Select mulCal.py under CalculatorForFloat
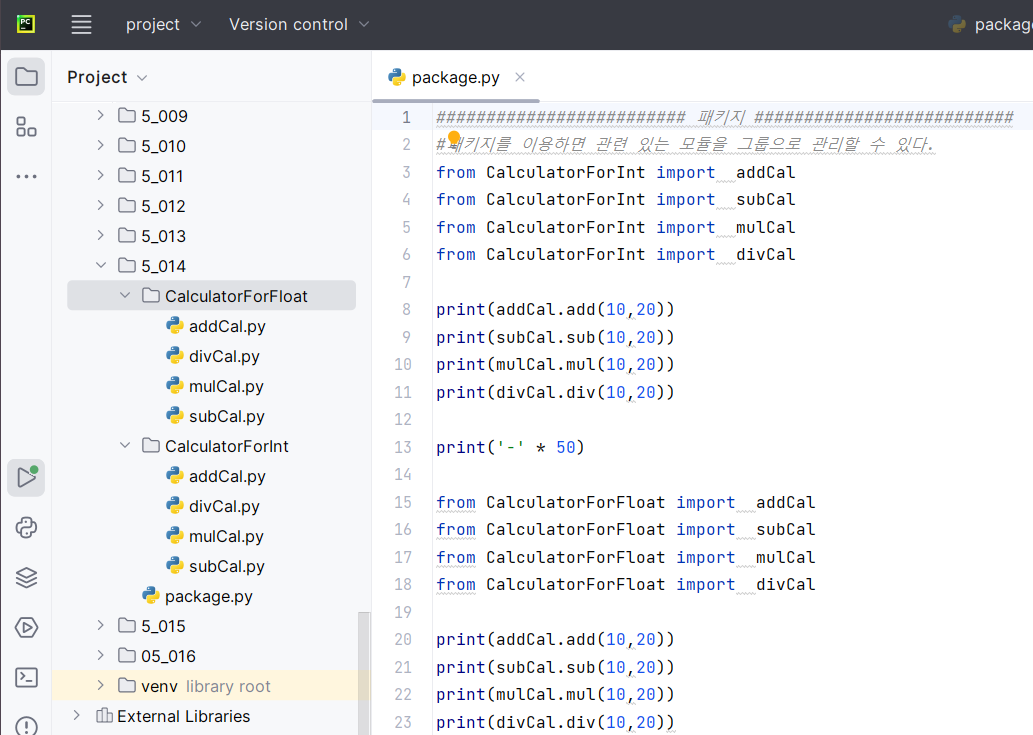1033x735 pixels. point(226,386)
